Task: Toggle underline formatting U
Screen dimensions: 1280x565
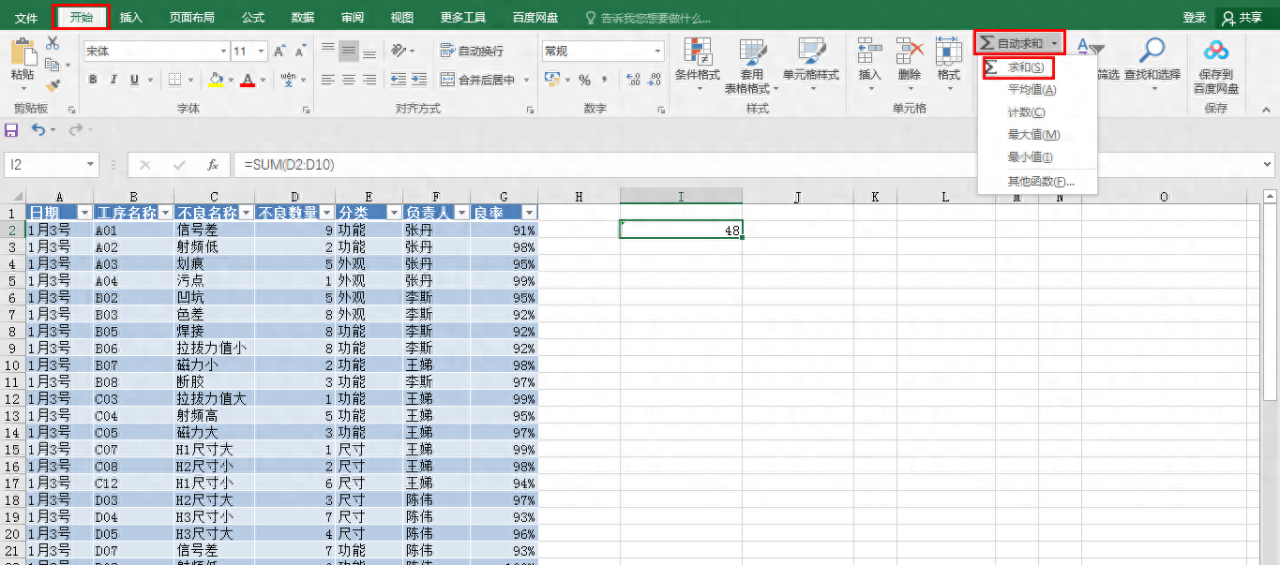Action: pos(134,80)
